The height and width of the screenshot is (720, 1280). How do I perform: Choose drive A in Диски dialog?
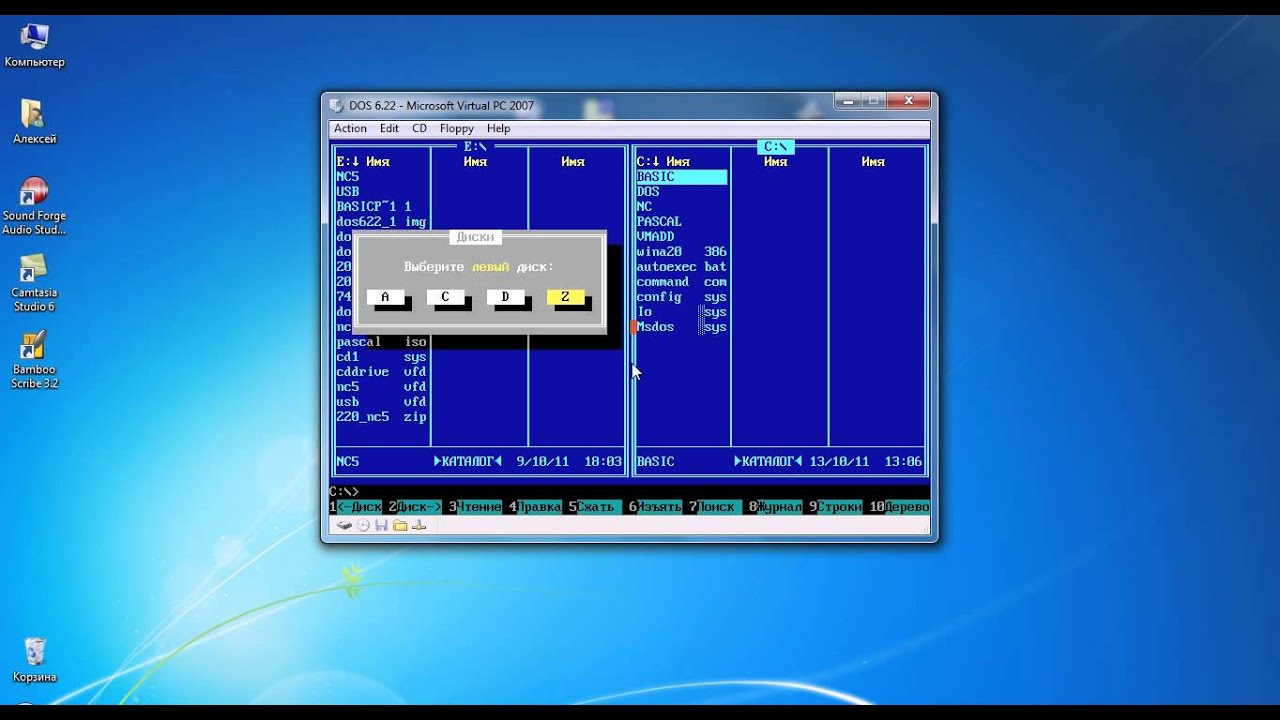[x=385, y=297]
